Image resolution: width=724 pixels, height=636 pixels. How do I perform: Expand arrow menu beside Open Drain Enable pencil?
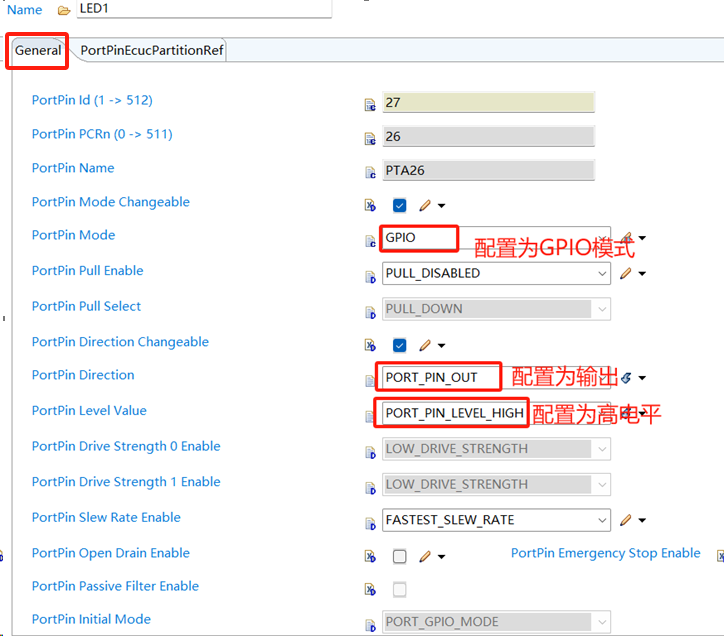[x=441, y=557]
